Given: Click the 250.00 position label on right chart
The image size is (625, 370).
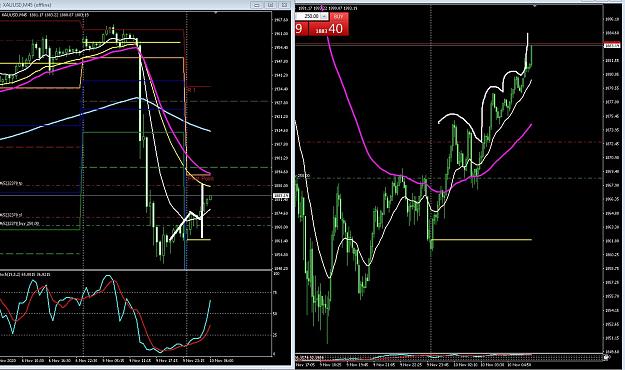Looking at the screenshot, I should (x=303, y=176).
